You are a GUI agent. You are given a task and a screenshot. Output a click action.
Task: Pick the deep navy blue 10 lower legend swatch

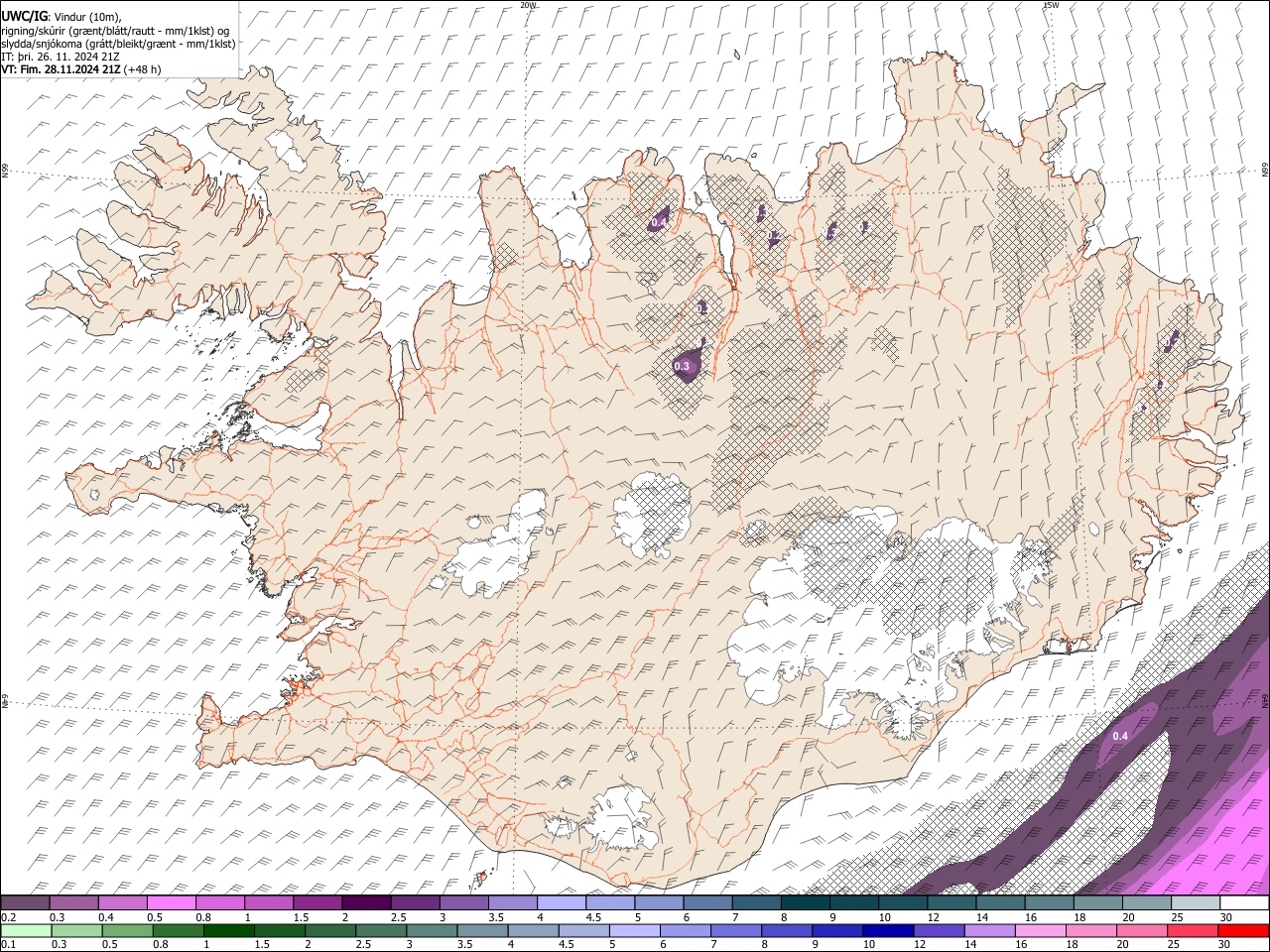tap(888, 930)
